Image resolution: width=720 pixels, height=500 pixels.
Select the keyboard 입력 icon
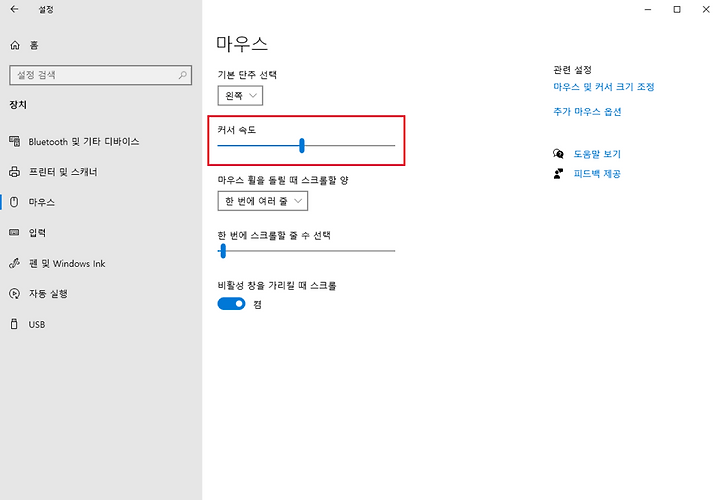point(14,232)
